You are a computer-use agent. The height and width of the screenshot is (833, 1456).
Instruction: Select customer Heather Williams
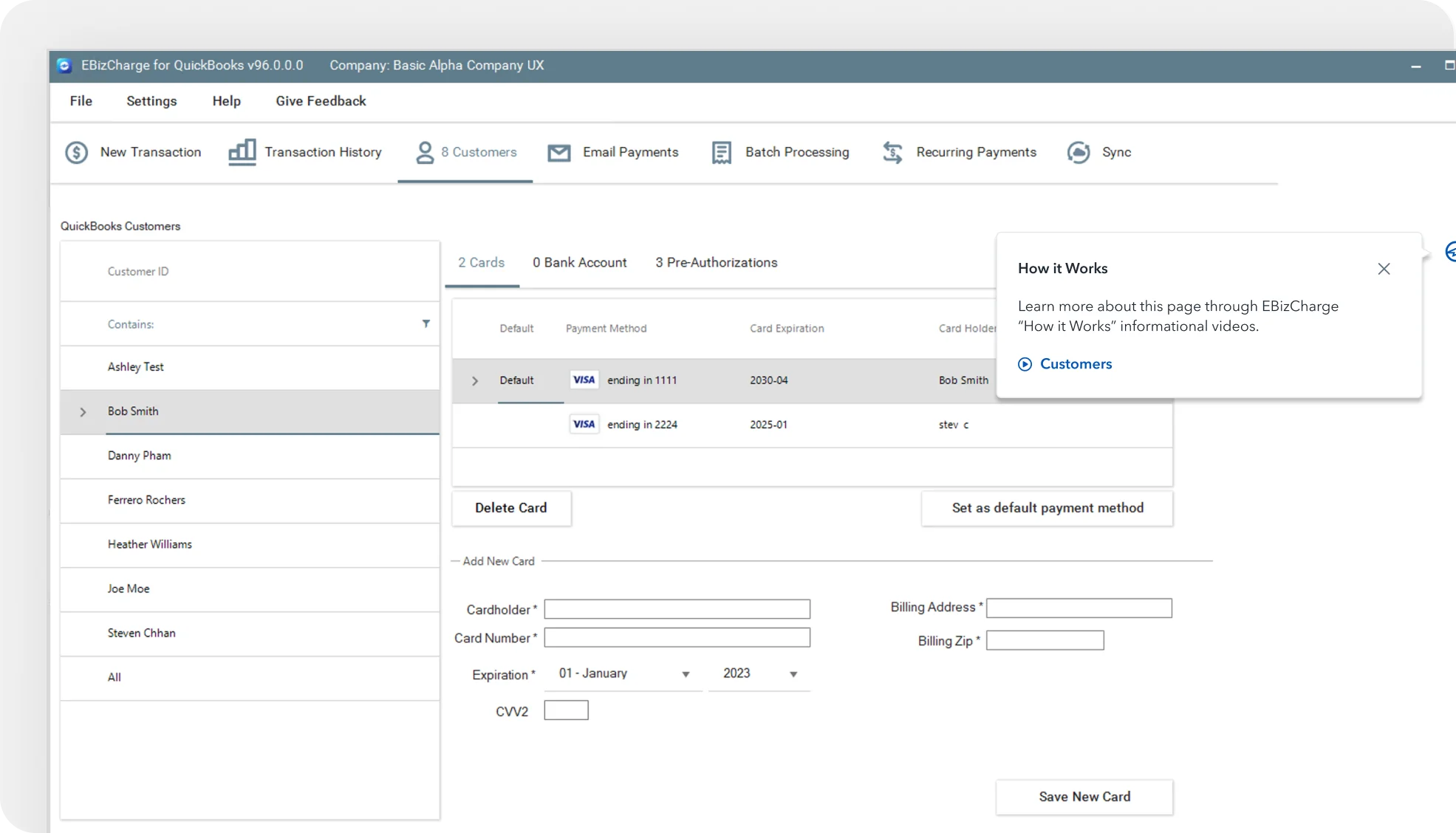(250, 544)
